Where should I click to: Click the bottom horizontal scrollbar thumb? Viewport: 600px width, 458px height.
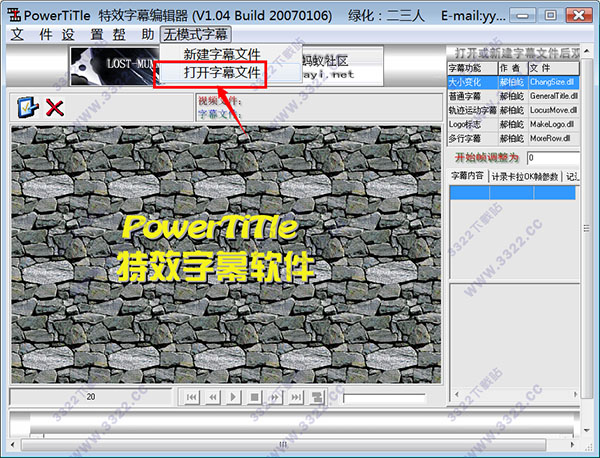click(x=284, y=445)
